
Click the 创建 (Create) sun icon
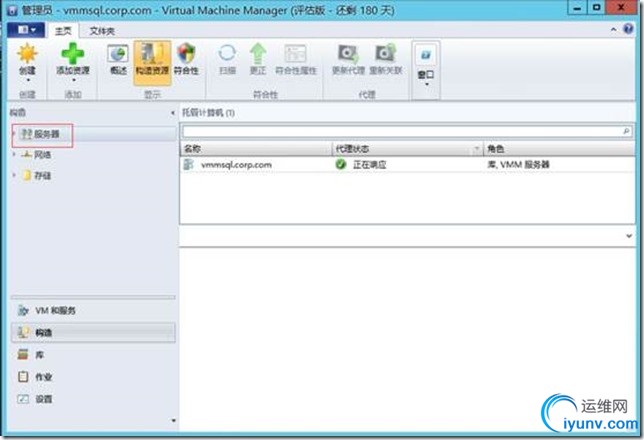click(x=28, y=54)
